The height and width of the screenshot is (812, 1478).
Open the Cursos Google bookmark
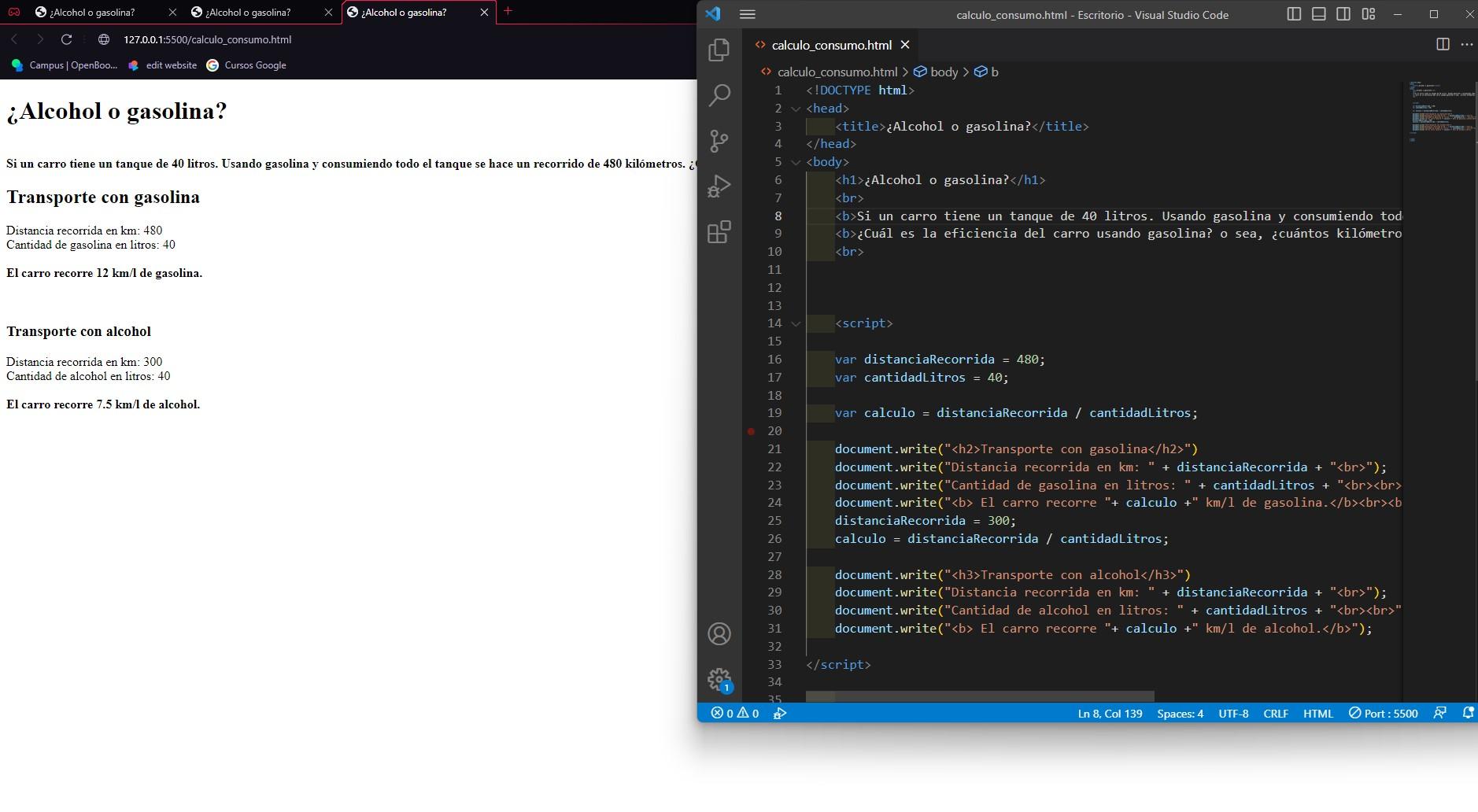click(246, 65)
